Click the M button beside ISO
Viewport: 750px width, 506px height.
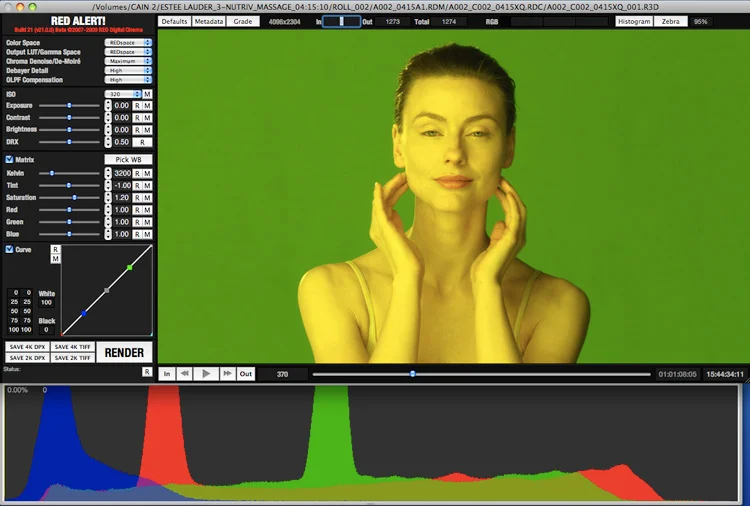147,94
